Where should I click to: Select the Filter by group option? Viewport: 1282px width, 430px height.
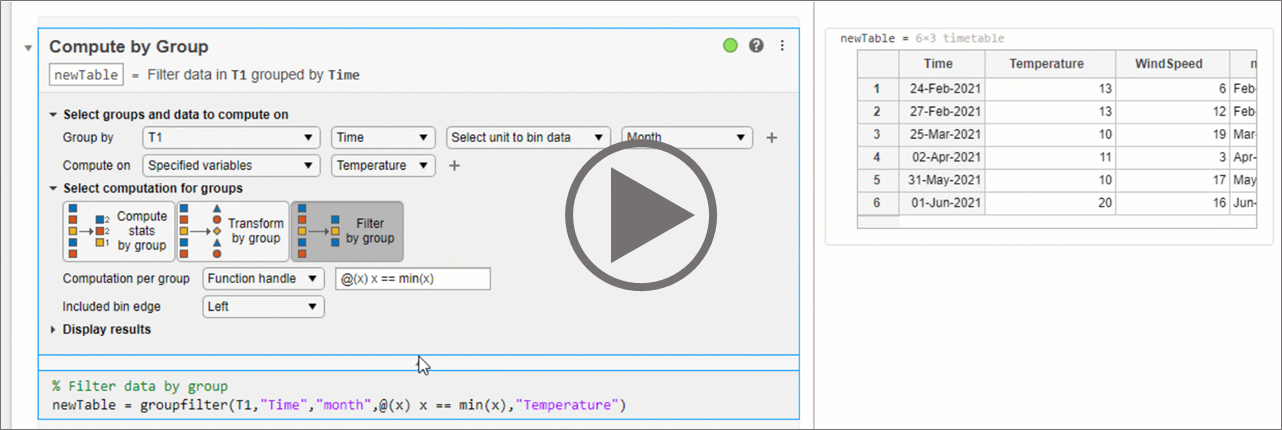click(x=347, y=231)
